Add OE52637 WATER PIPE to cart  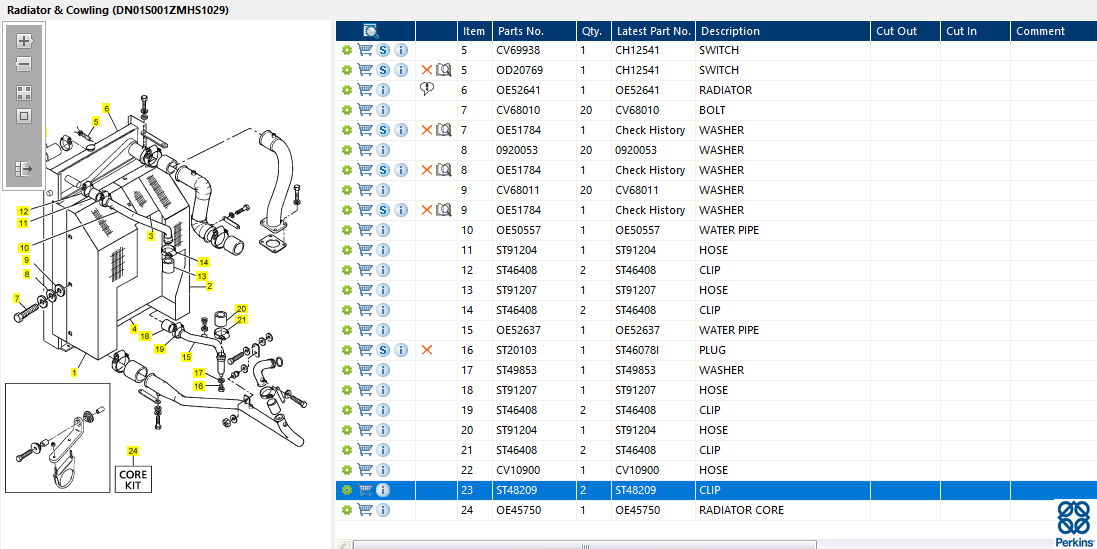365,330
